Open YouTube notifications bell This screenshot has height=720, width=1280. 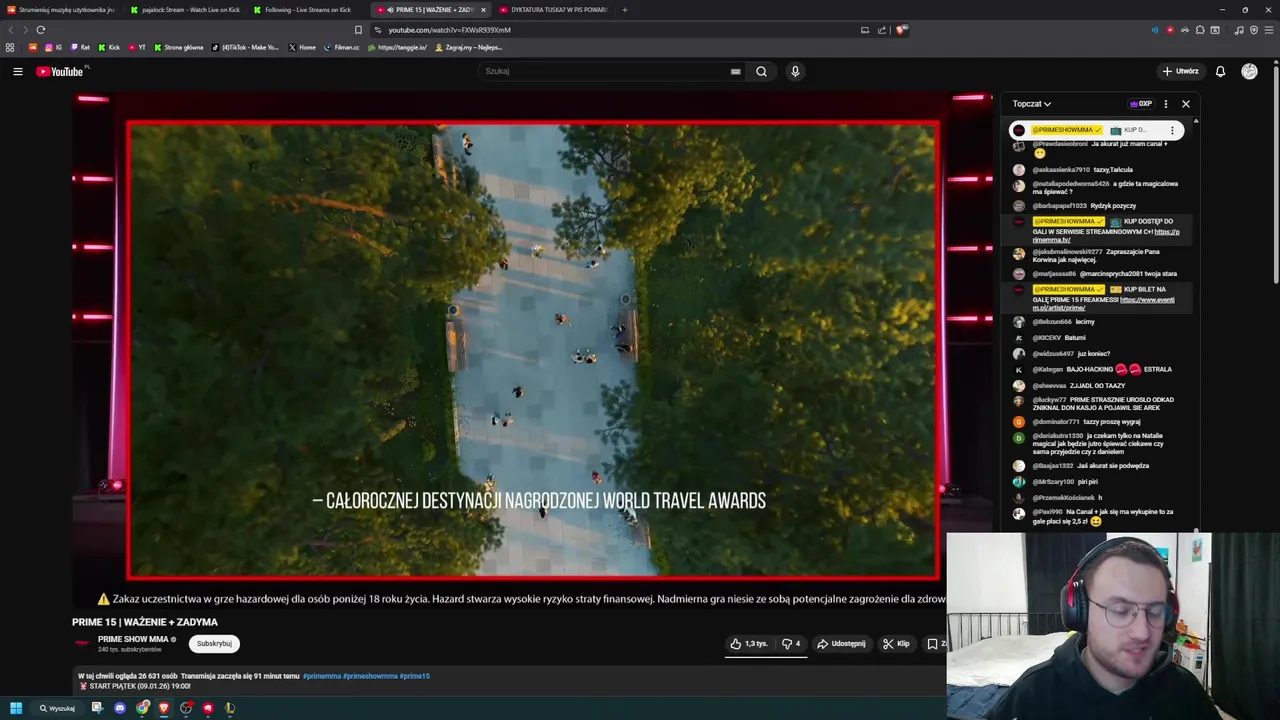pos(1220,71)
